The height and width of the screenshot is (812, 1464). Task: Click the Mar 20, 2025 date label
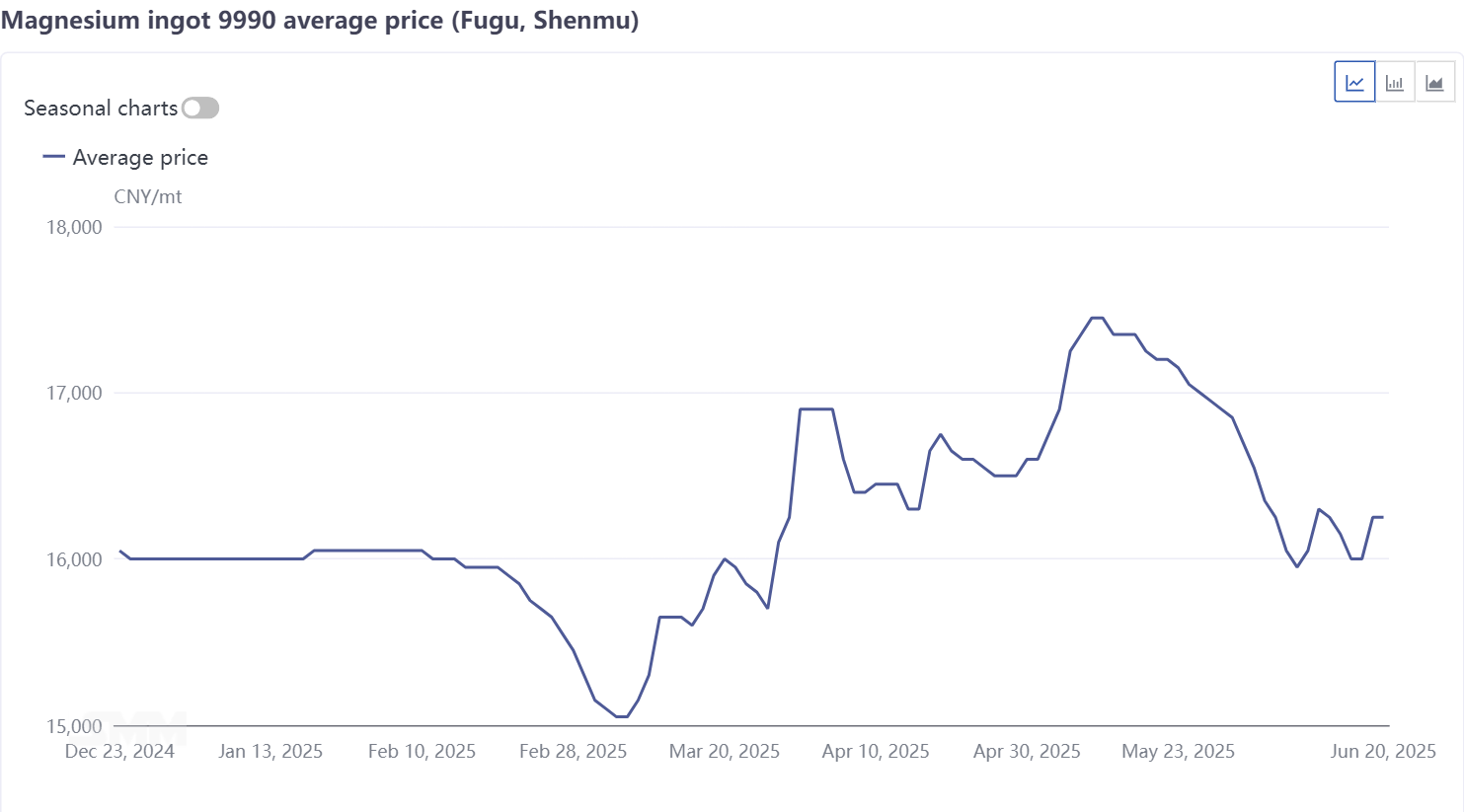pos(725,751)
